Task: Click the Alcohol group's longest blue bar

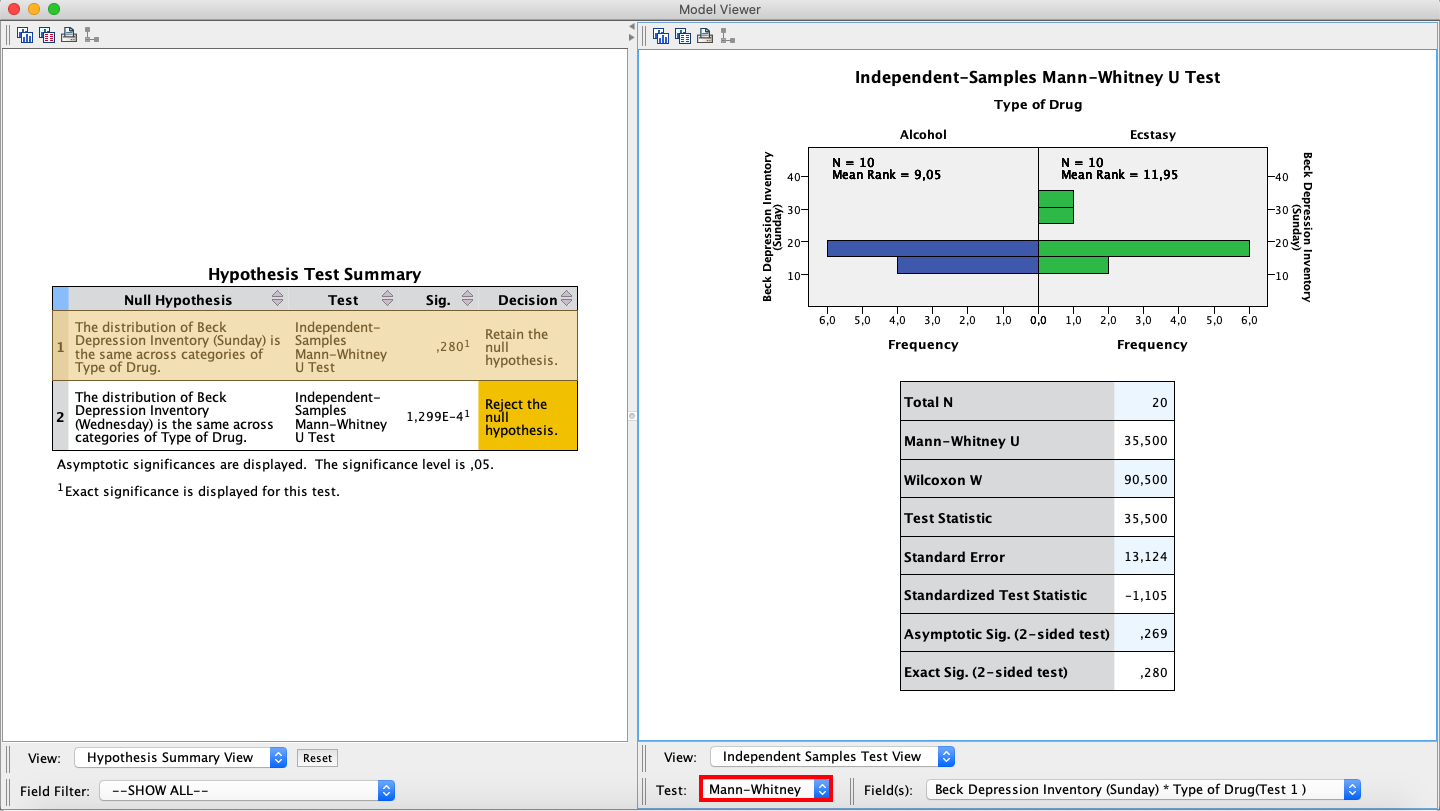Action: [932, 248]
